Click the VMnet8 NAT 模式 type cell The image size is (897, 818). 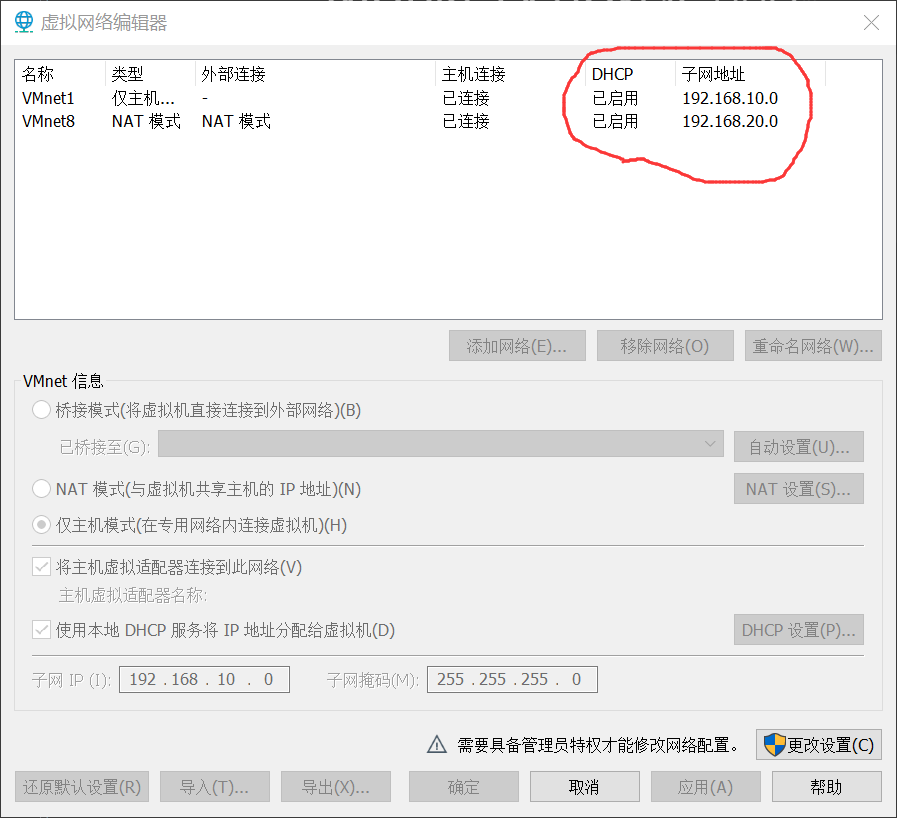(146, 121)
